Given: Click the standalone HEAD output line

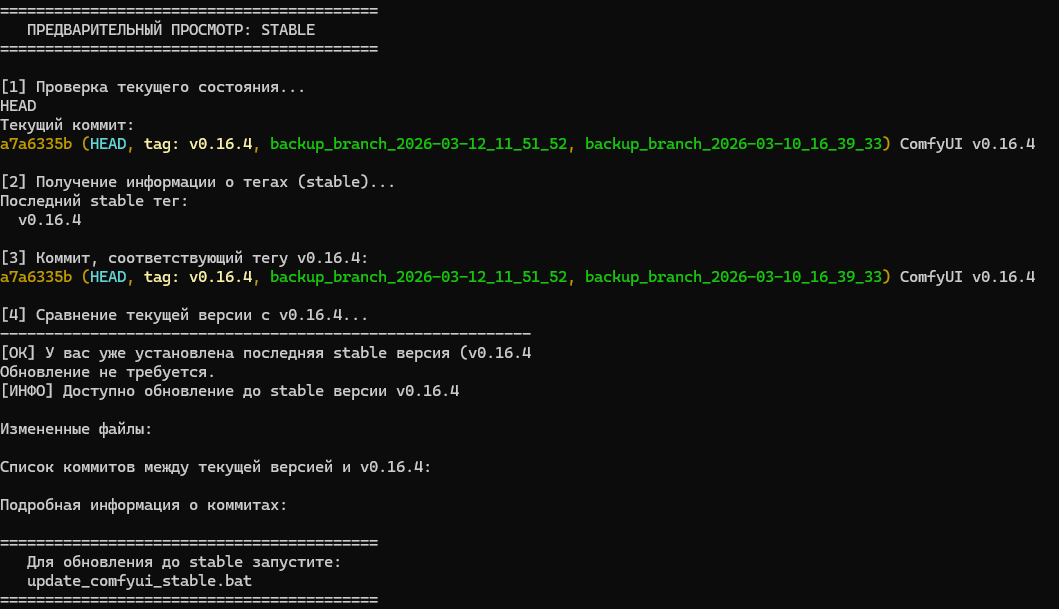Looking at the screenshot, I should (x=18, y=106).
